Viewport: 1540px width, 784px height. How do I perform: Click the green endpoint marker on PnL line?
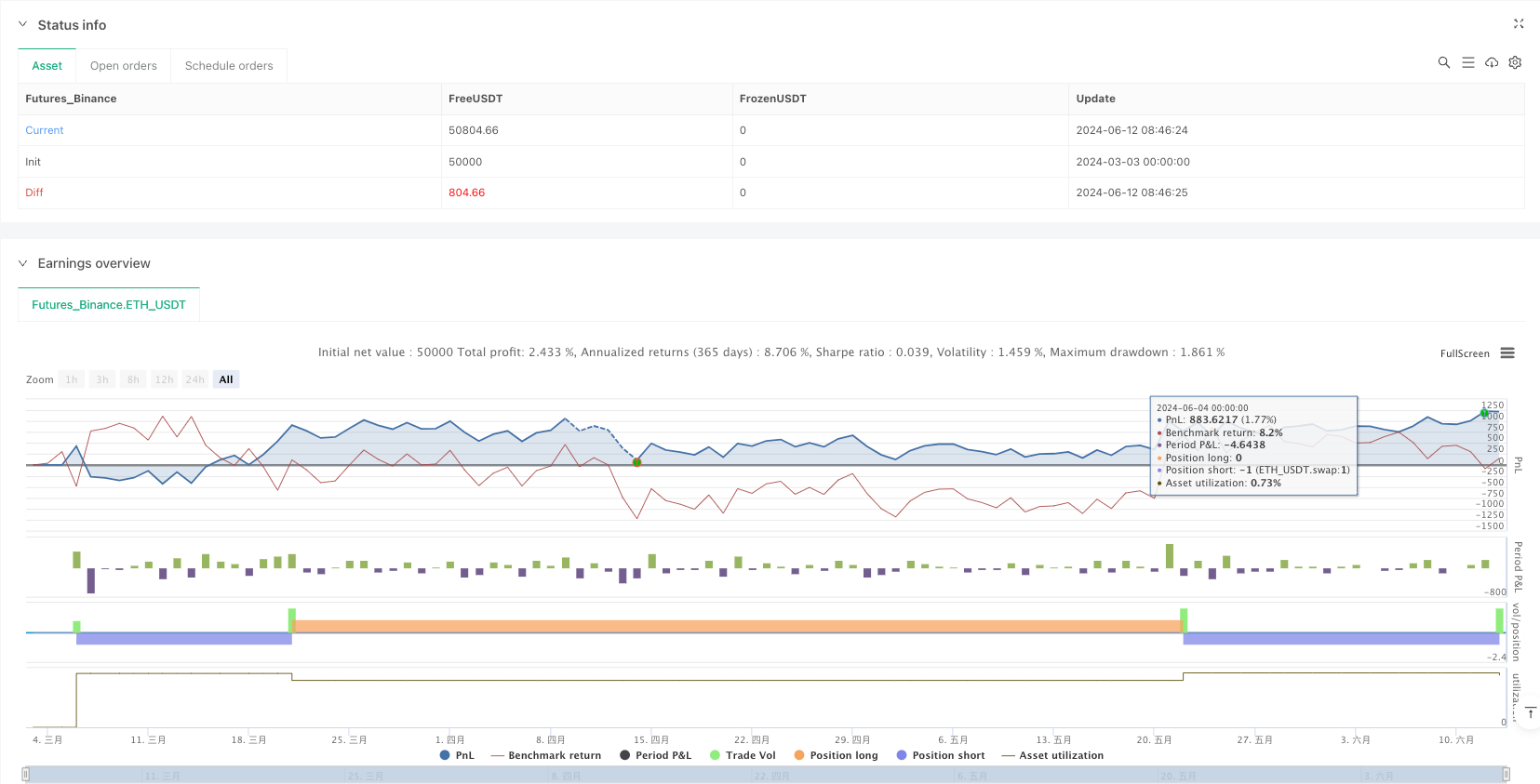tap(1484, 413)
